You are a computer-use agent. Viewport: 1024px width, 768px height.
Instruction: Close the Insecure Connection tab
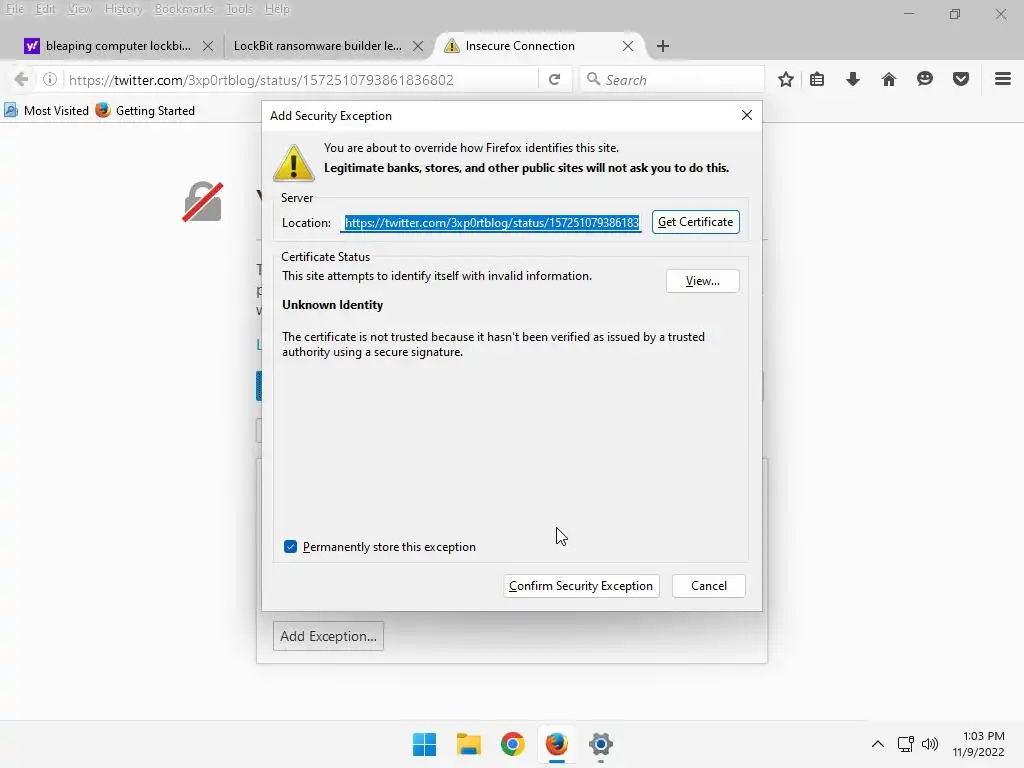coord(628,46)
